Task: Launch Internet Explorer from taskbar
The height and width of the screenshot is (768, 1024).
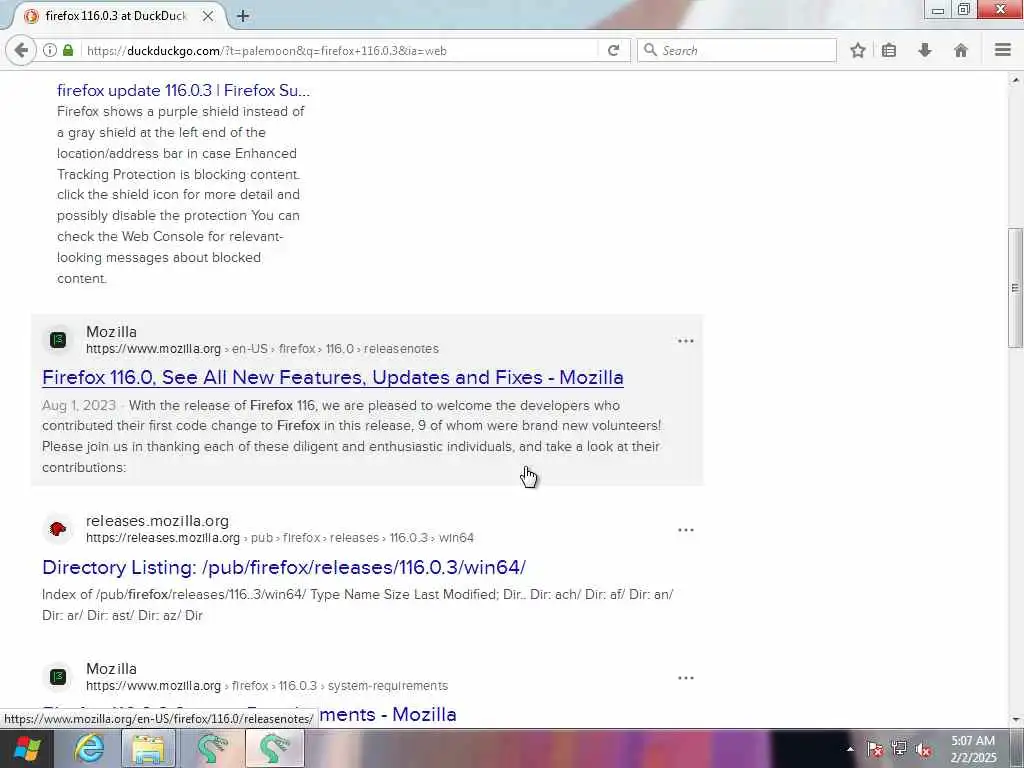Action: tap(89, 748)
